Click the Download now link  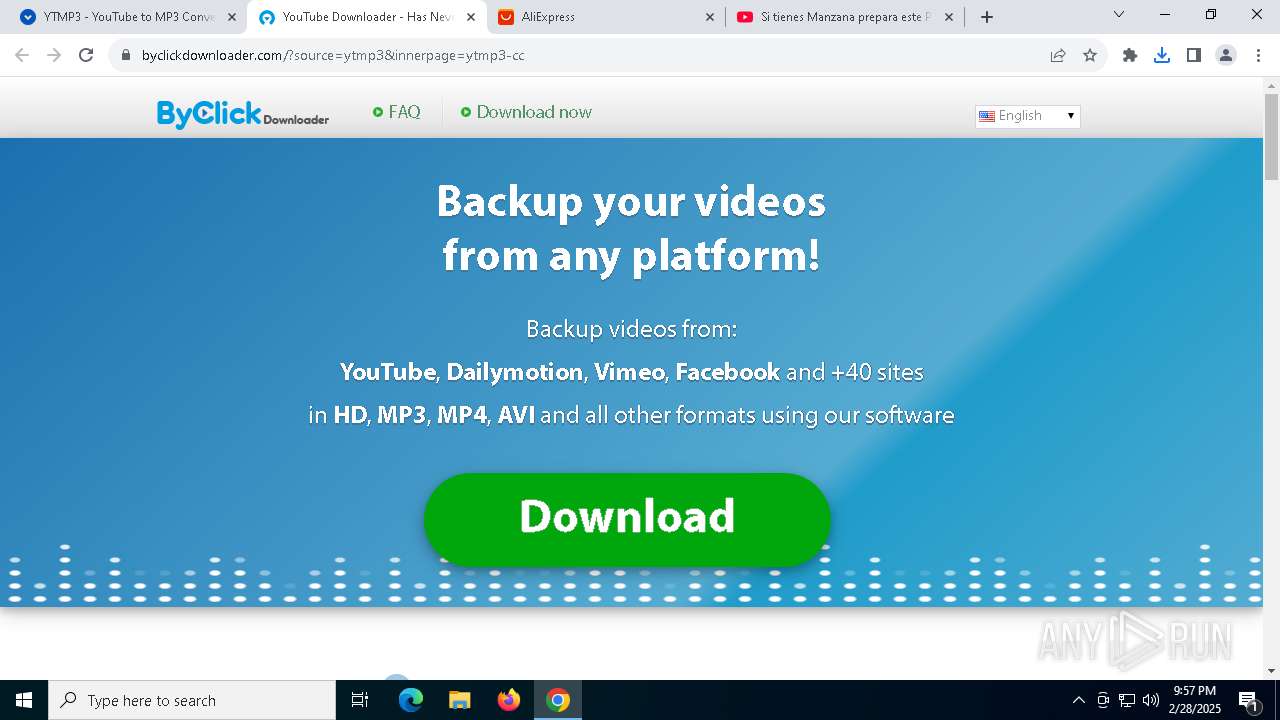tap(527, 112)
